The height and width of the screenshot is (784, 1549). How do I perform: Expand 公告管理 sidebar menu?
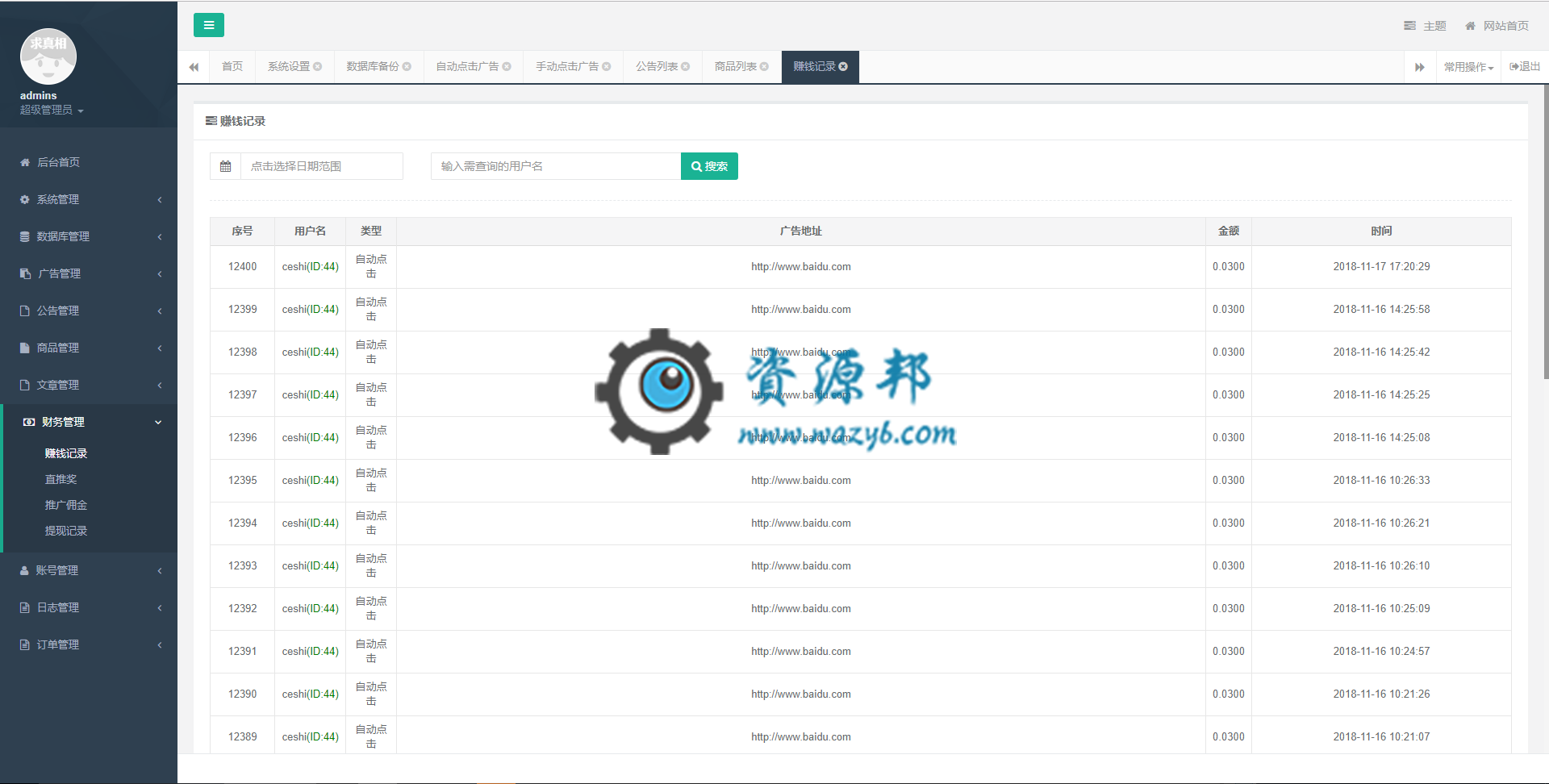click(x=89, y=311)
